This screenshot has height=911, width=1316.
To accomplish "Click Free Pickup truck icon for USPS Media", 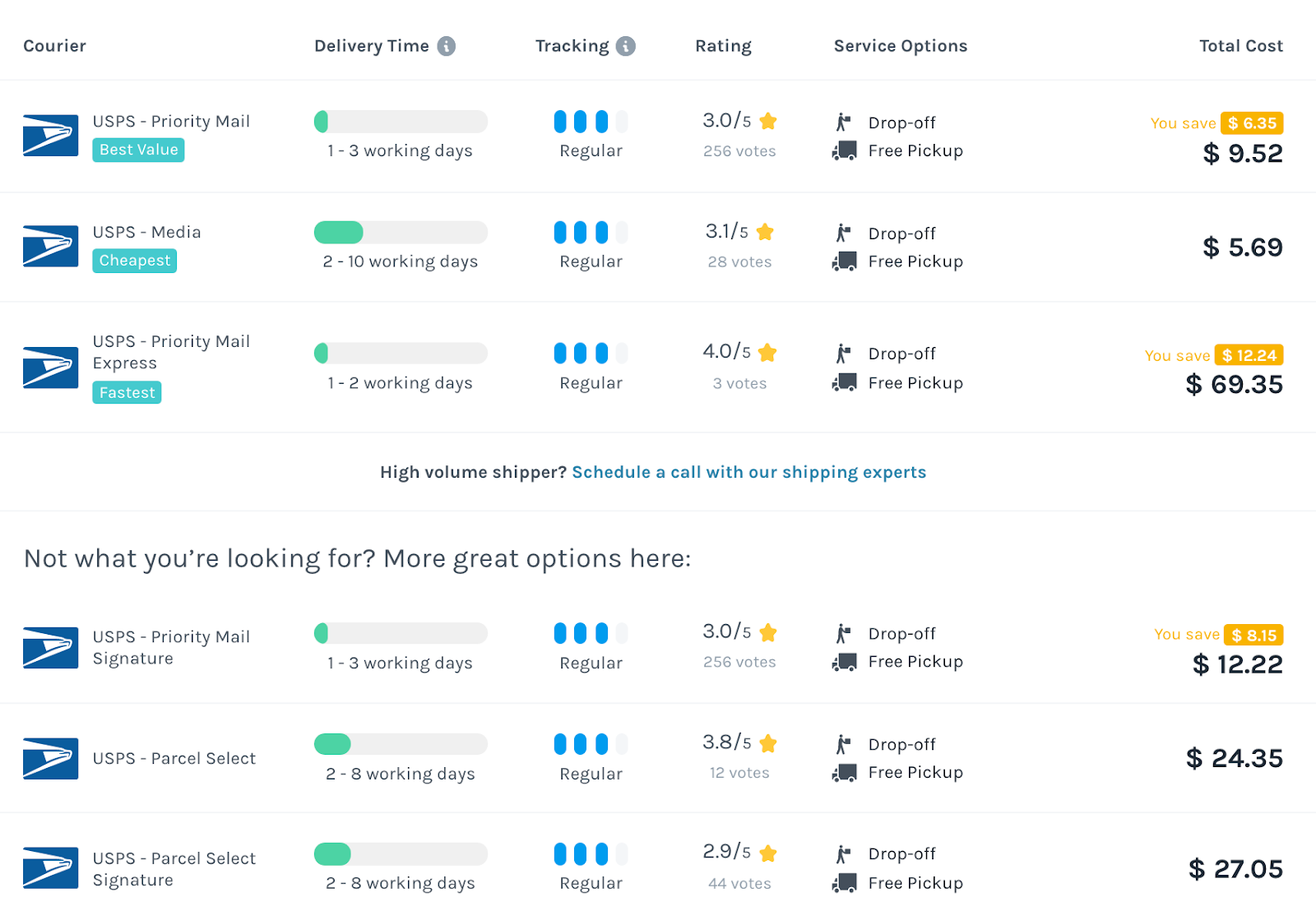I will pyautogui.click(x=844, y=262).
